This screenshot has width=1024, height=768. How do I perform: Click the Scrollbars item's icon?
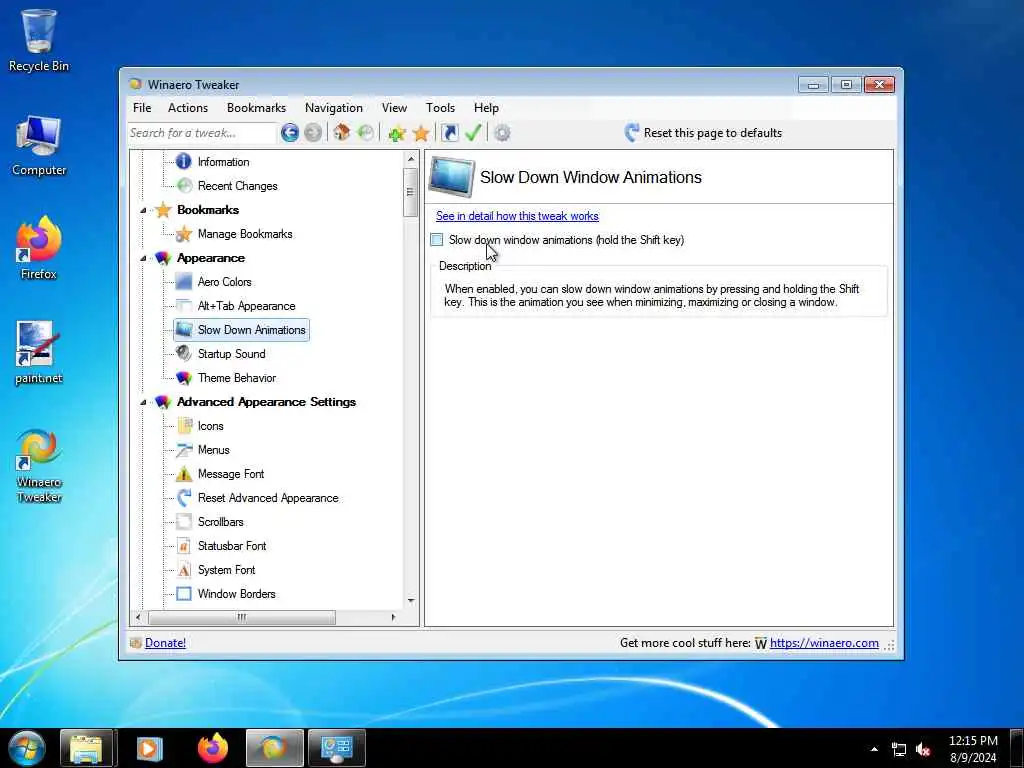coord(184,522)
